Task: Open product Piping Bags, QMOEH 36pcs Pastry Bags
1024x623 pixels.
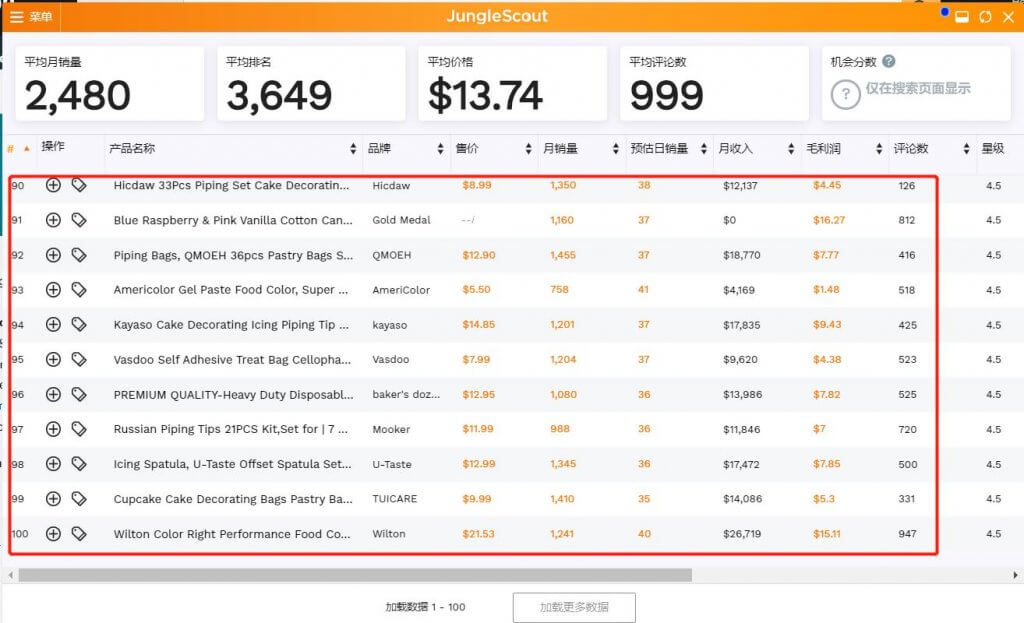Action: [233, 255]
